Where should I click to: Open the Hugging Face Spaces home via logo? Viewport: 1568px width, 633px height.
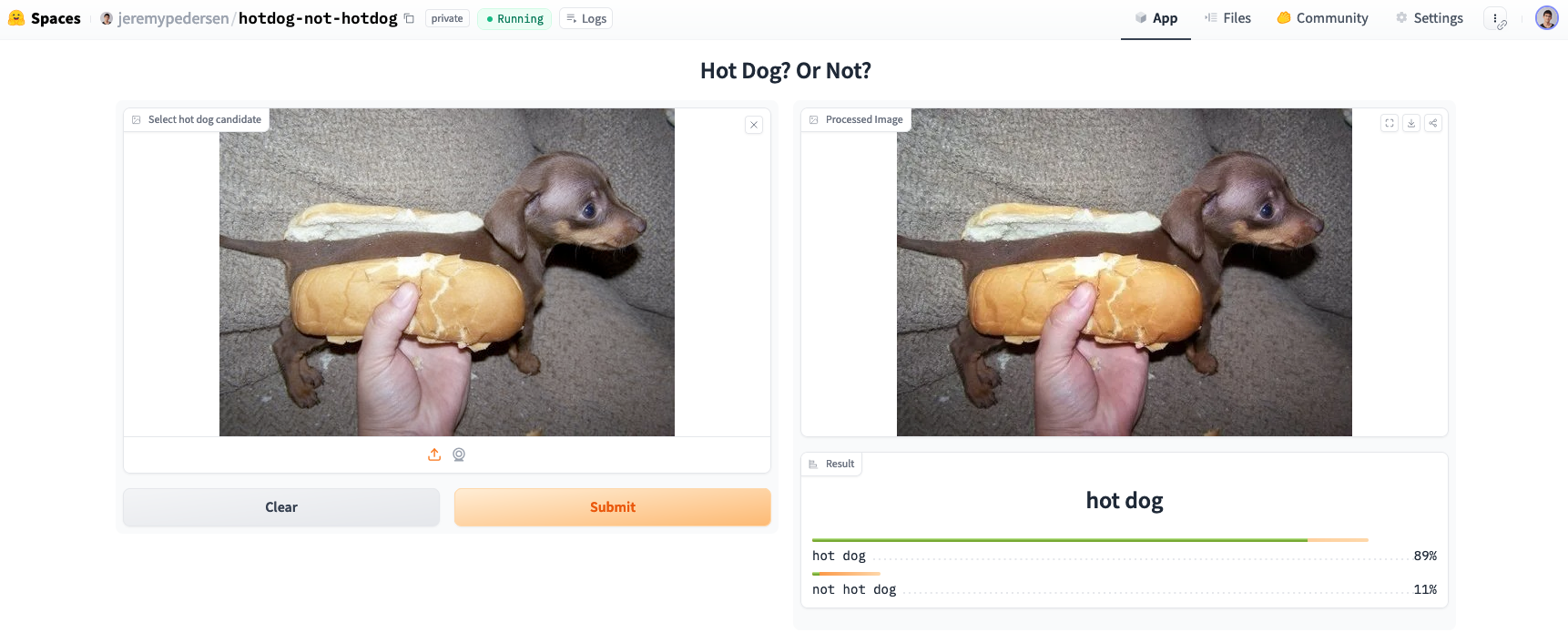point(15,17)
